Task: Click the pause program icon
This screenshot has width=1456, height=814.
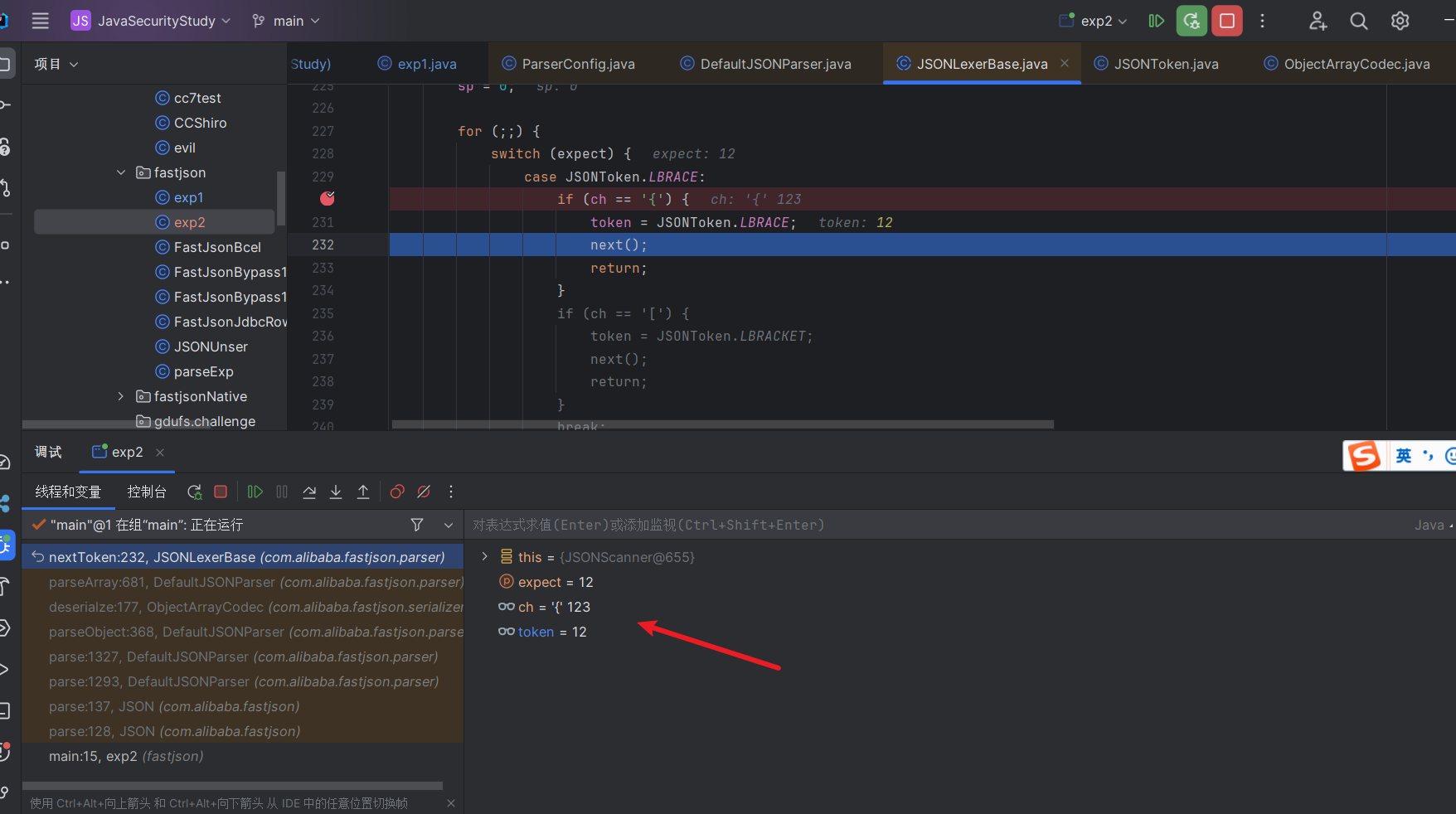Action: [x=282, y=492]
